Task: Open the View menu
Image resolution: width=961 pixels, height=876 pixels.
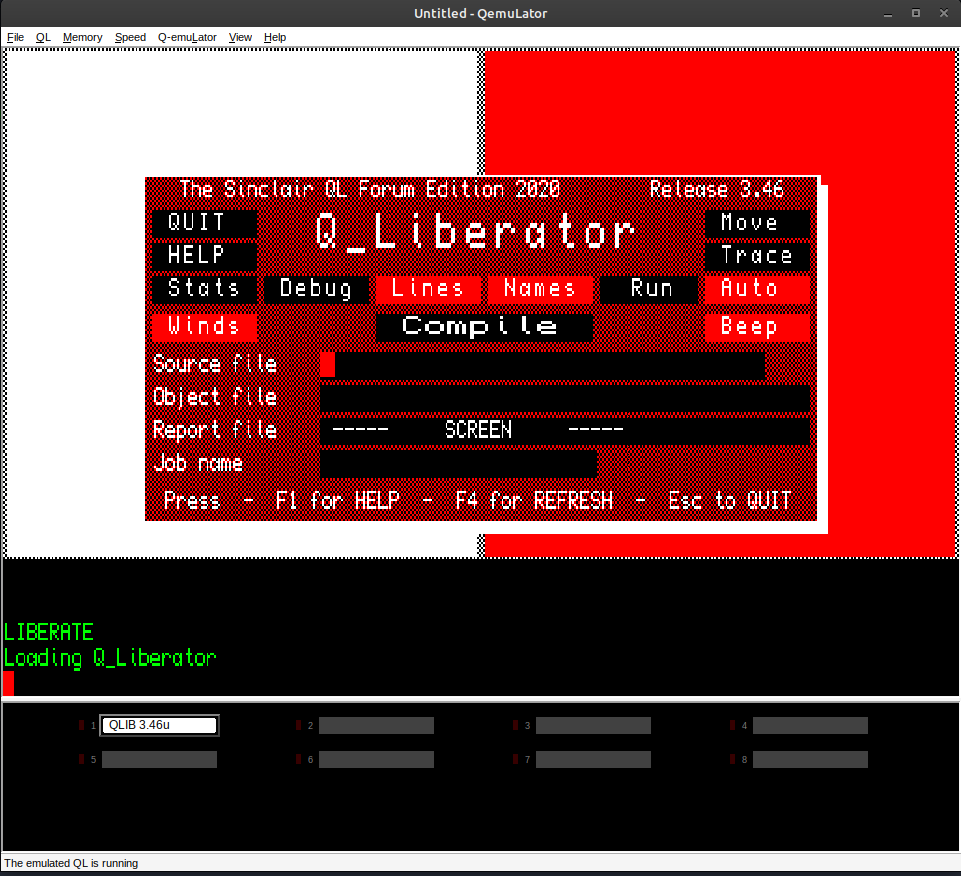Action: (x=240, y=37)
